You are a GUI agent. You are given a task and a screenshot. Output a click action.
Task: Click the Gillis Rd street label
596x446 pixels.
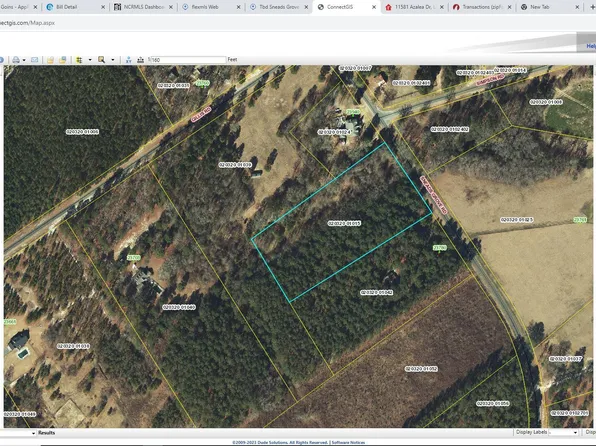201,114
